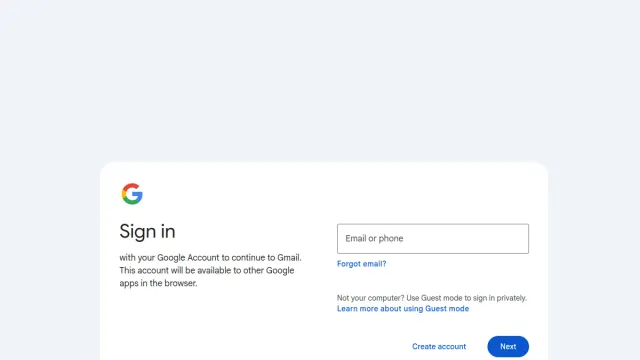Open the Forgot email? link
Viewport: 640px width, 360px height.
tap(362, 264)
